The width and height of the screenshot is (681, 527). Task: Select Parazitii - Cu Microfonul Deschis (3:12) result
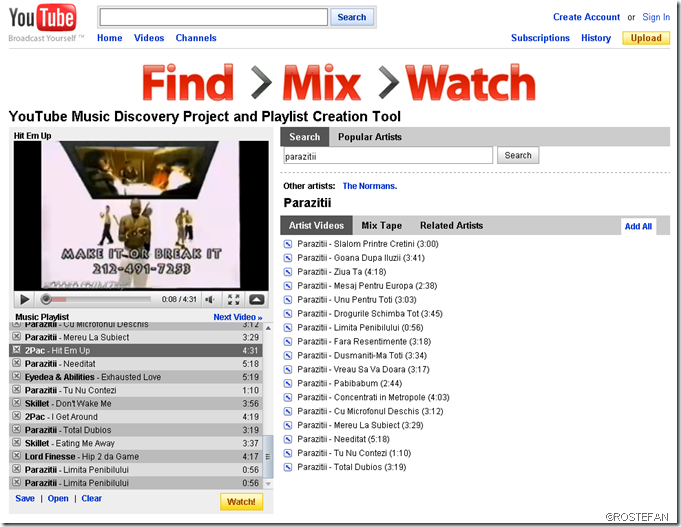[370, 411]
